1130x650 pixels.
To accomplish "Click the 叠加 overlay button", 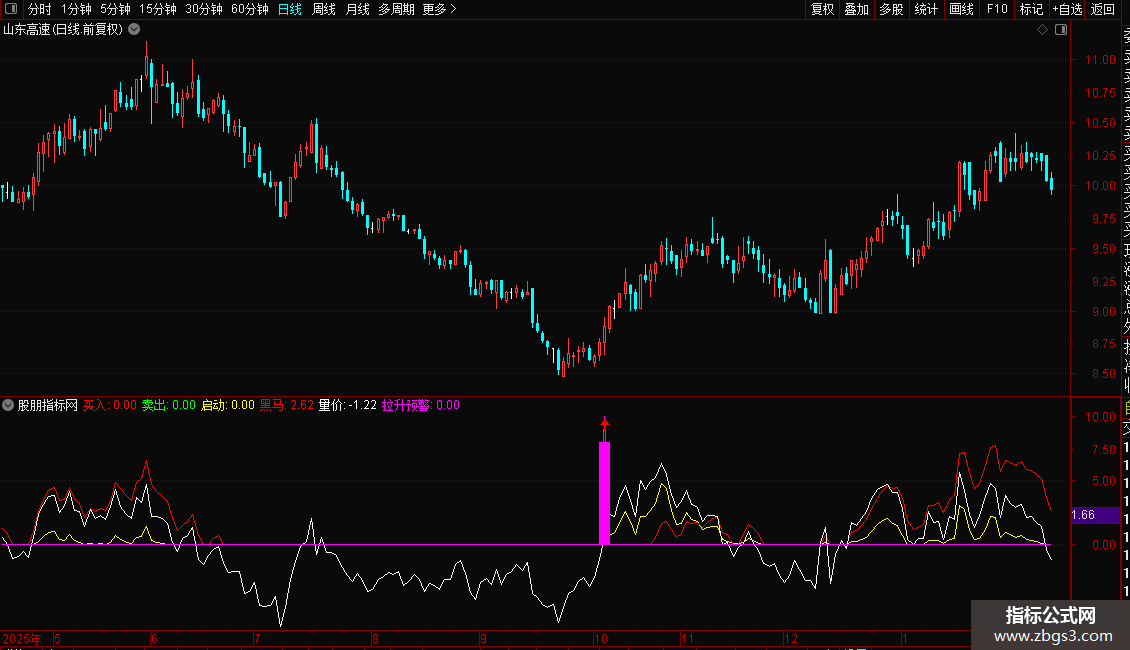I will pyautogui.click(x=856, y=10).
